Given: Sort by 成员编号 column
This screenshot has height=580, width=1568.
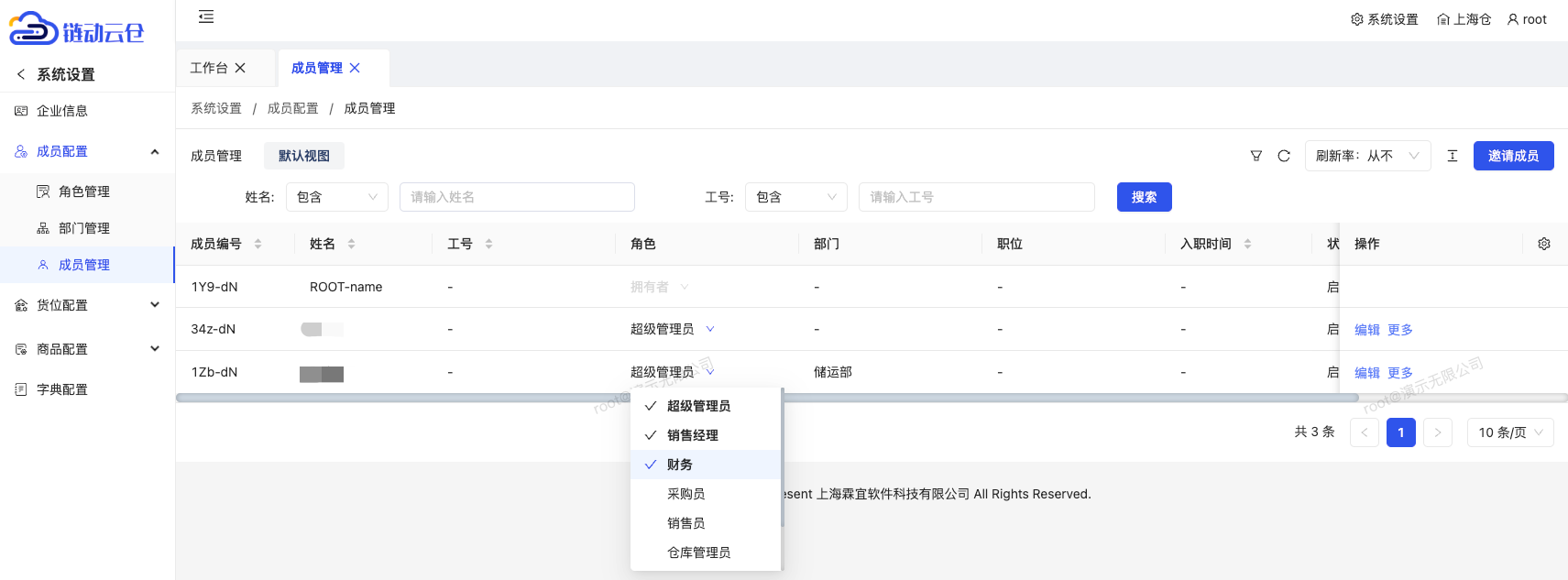Looking at the screenshot, I should [258, 244].
